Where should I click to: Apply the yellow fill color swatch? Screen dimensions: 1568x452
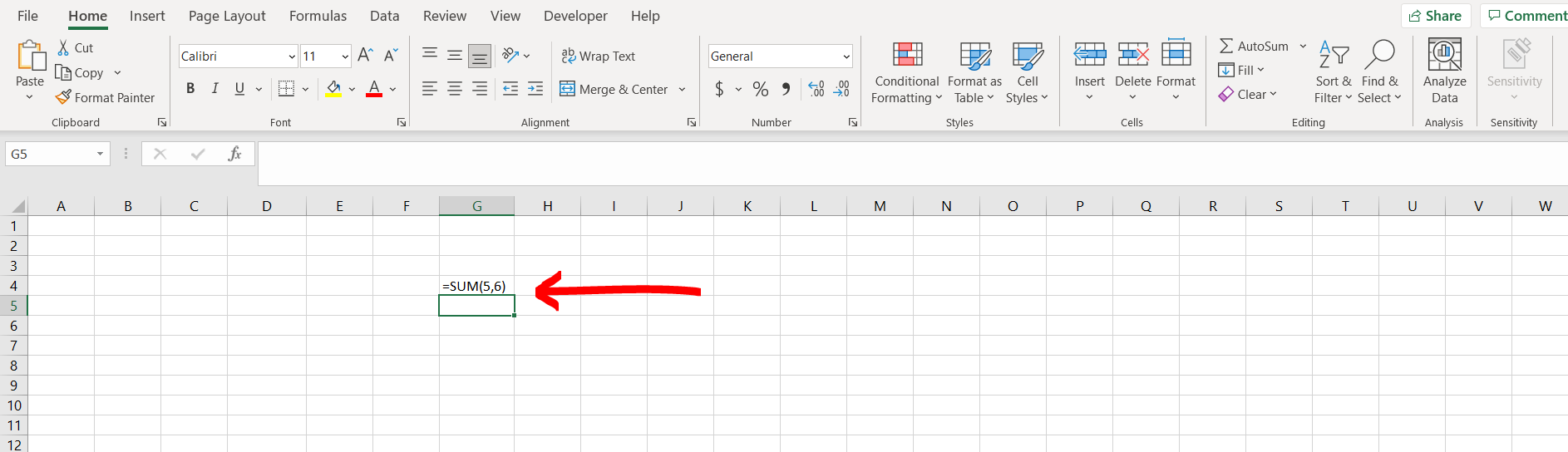point(333,89)
